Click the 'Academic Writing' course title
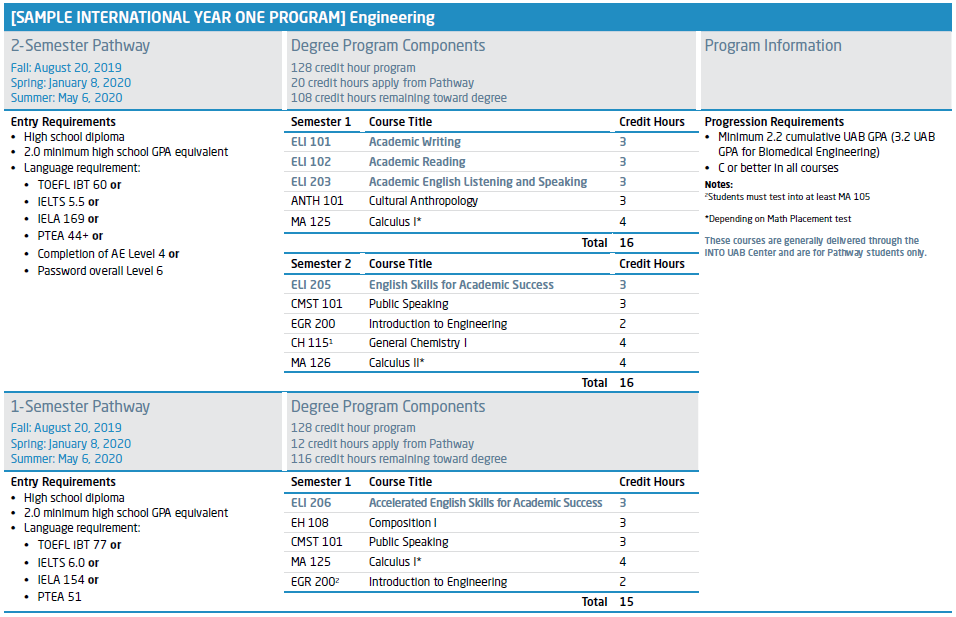 pyautogui.click(x=415, y=141)
